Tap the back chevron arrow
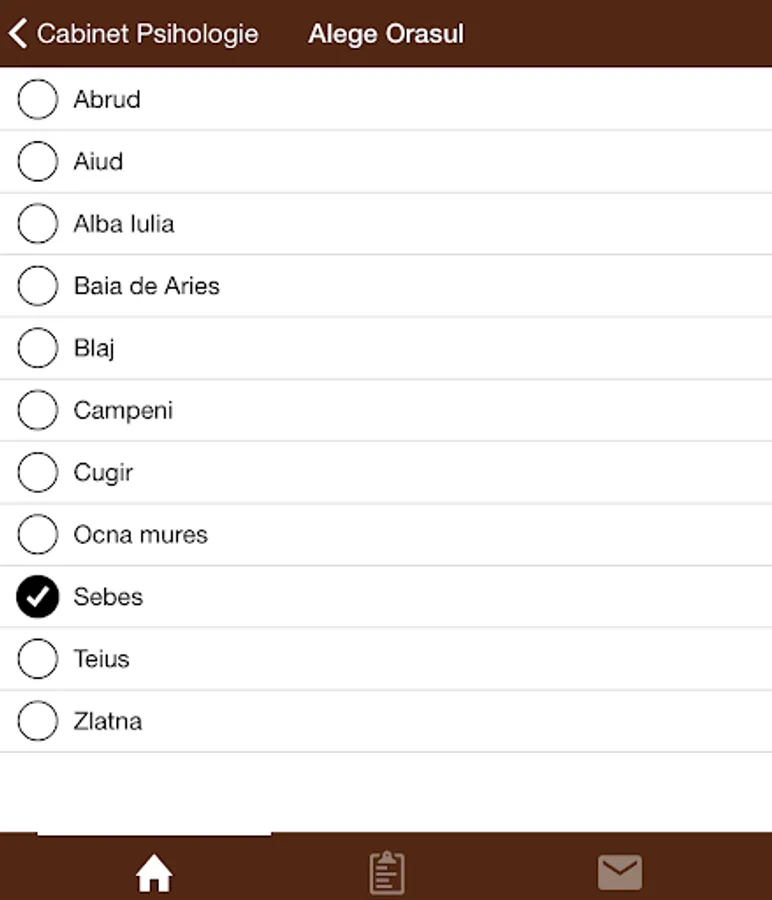This screenshot has width=772, height=900. (17, 33)
